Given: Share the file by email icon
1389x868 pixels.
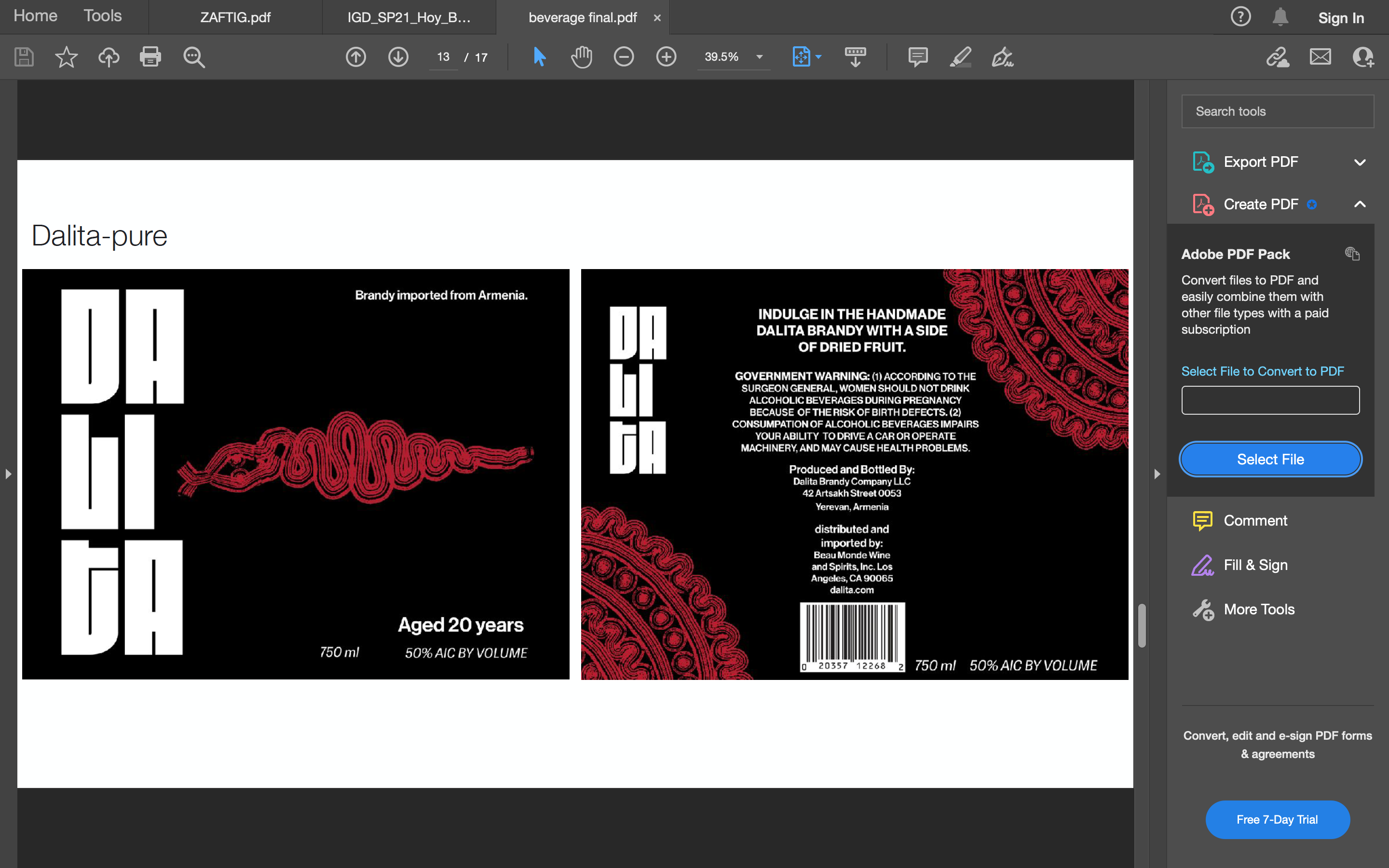Looking at the screenshot, I should click(x=1320, y=57).
